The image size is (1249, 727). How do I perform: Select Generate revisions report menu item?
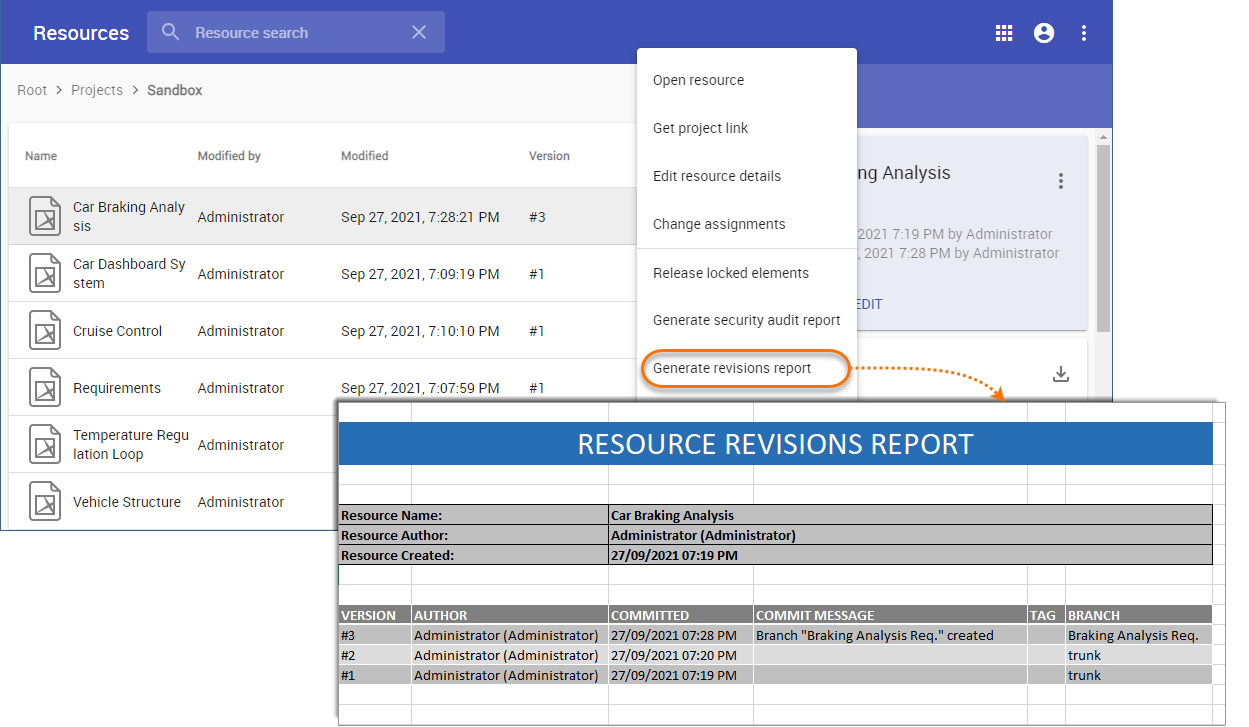click(732, 368)
